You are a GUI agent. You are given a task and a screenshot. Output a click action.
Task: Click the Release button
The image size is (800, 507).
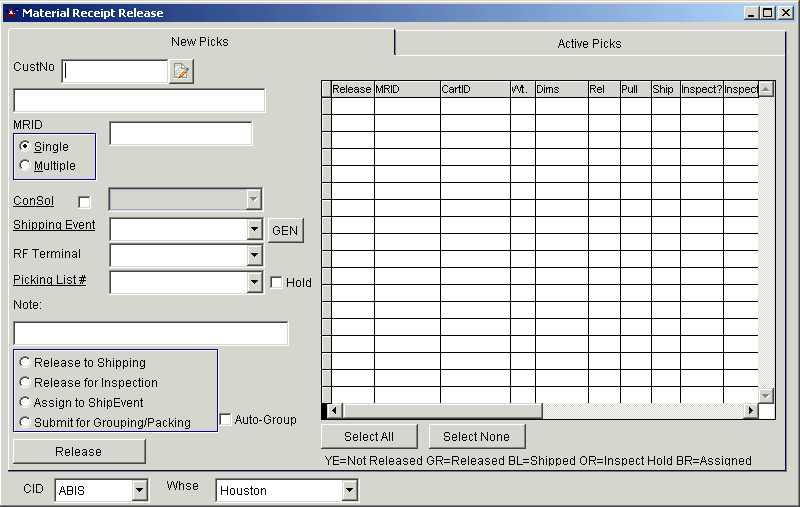click(79, 452)
